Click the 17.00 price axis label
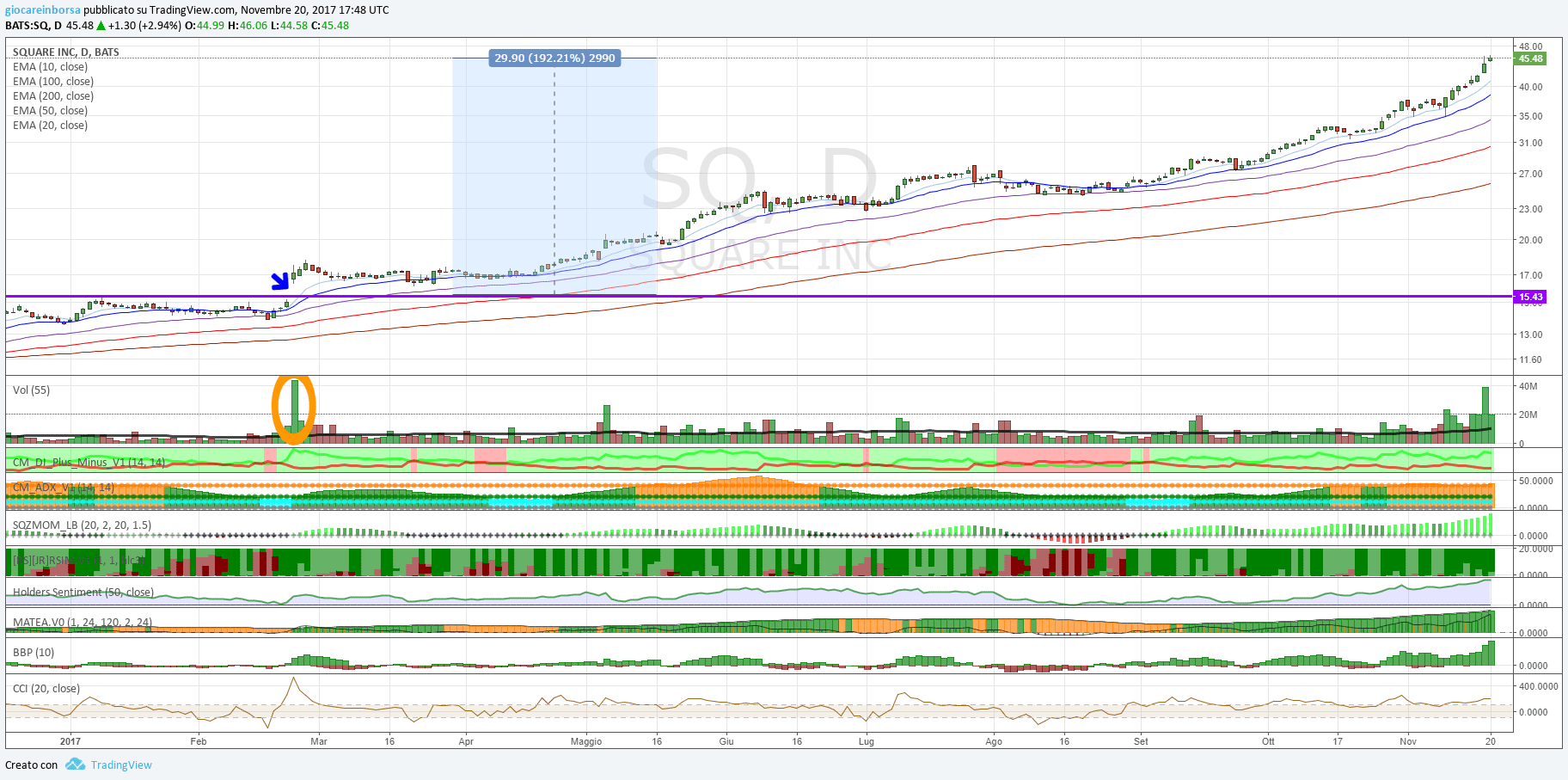The width and height of the screenshot is (1568, 780). [x=1530, y=275]
